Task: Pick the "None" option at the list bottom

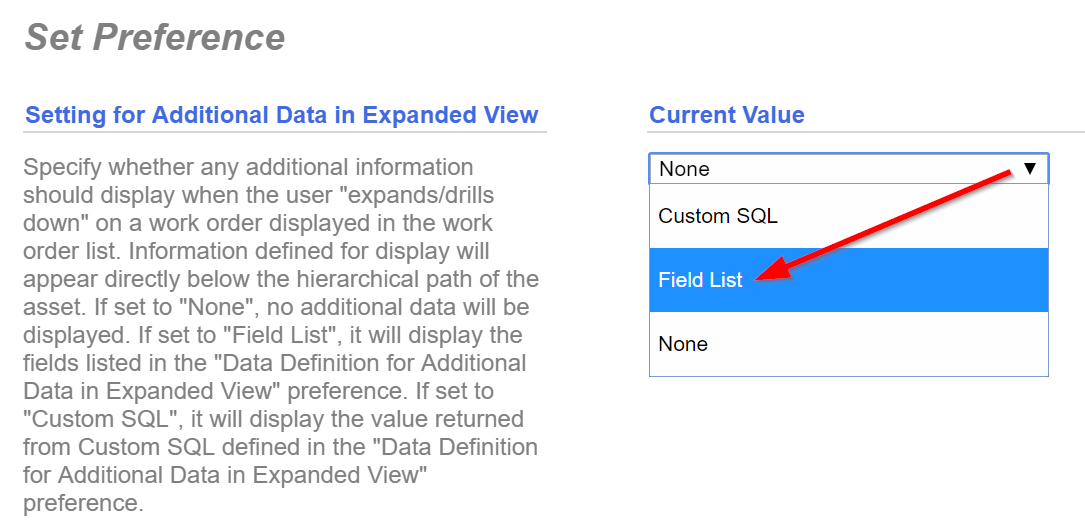Action: [x=683, y=344]
